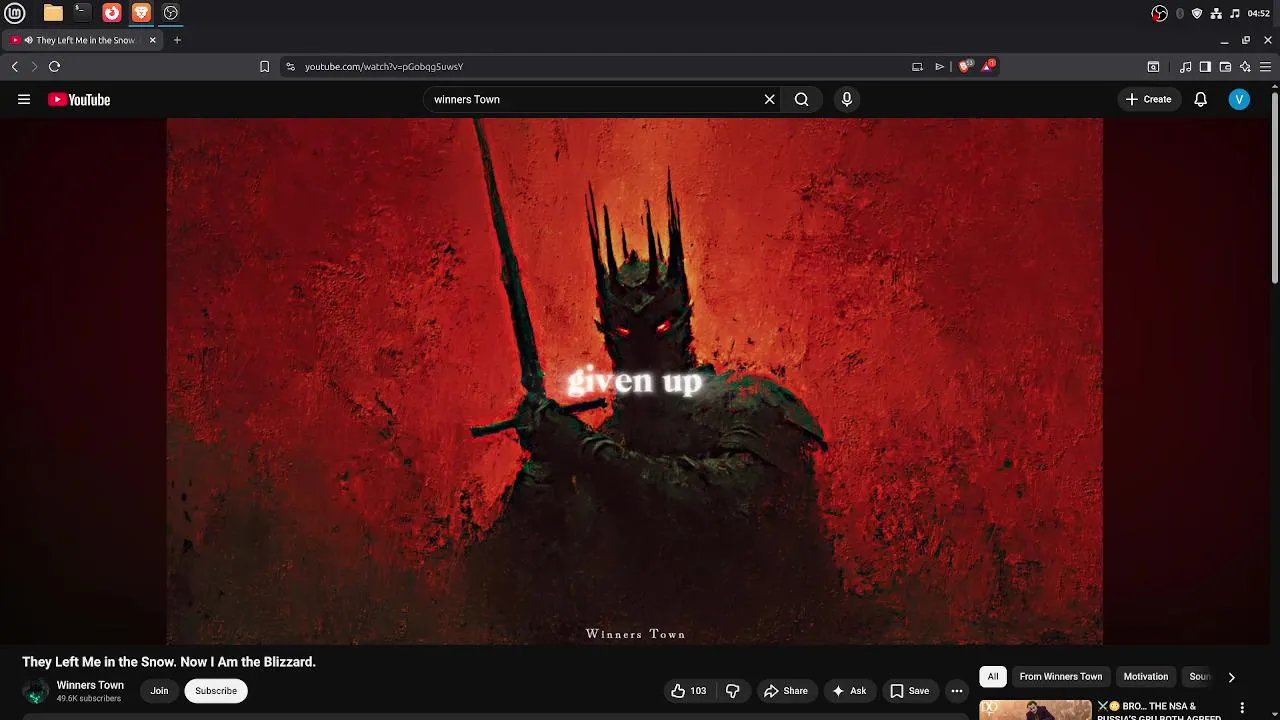Viewport: 1280px width, 720px height.
Task: Ask about this video
Action: [x=849, y=691]
